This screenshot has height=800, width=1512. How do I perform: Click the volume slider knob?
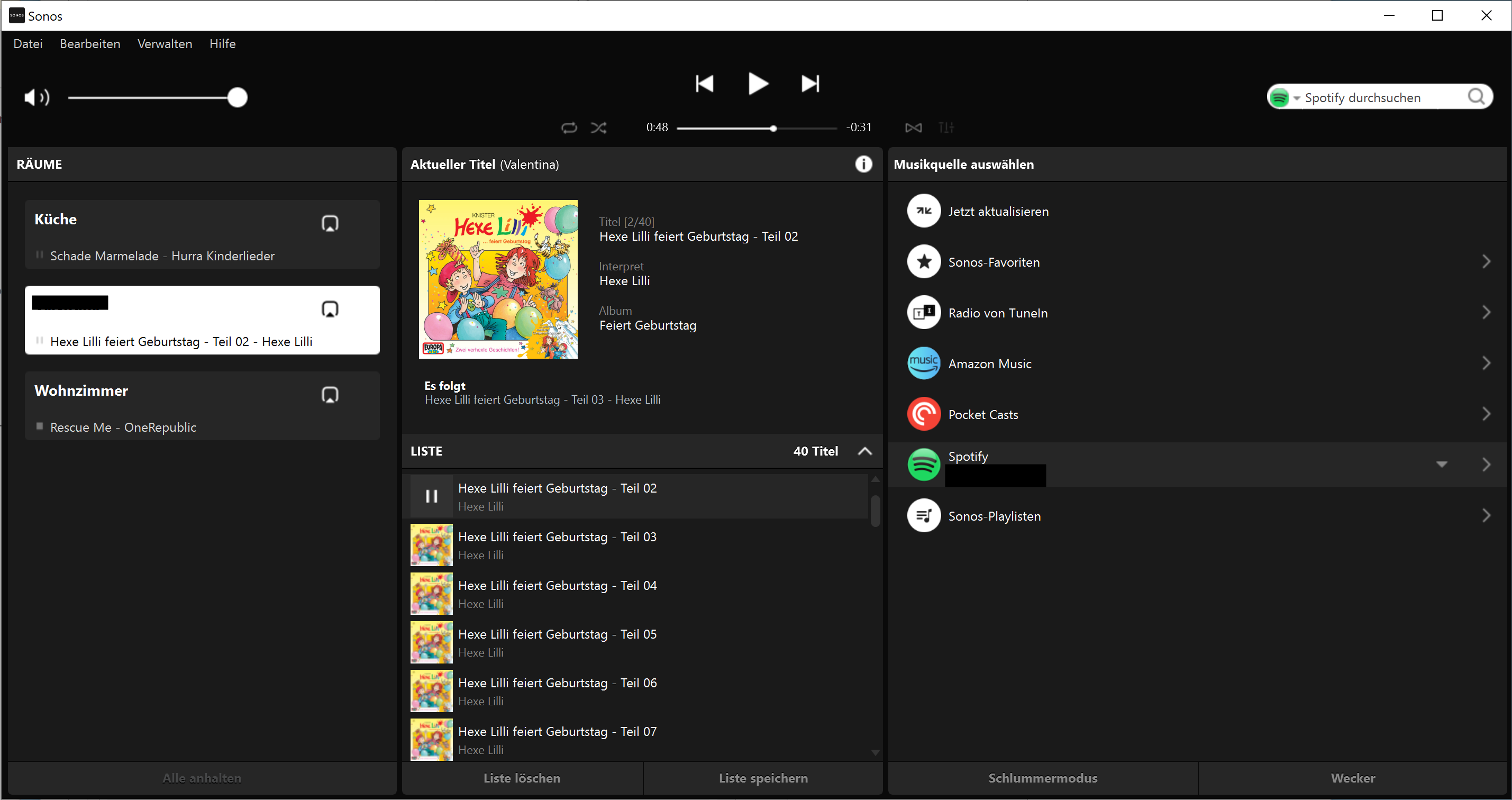pyautogui.click(x=237, y=97)
